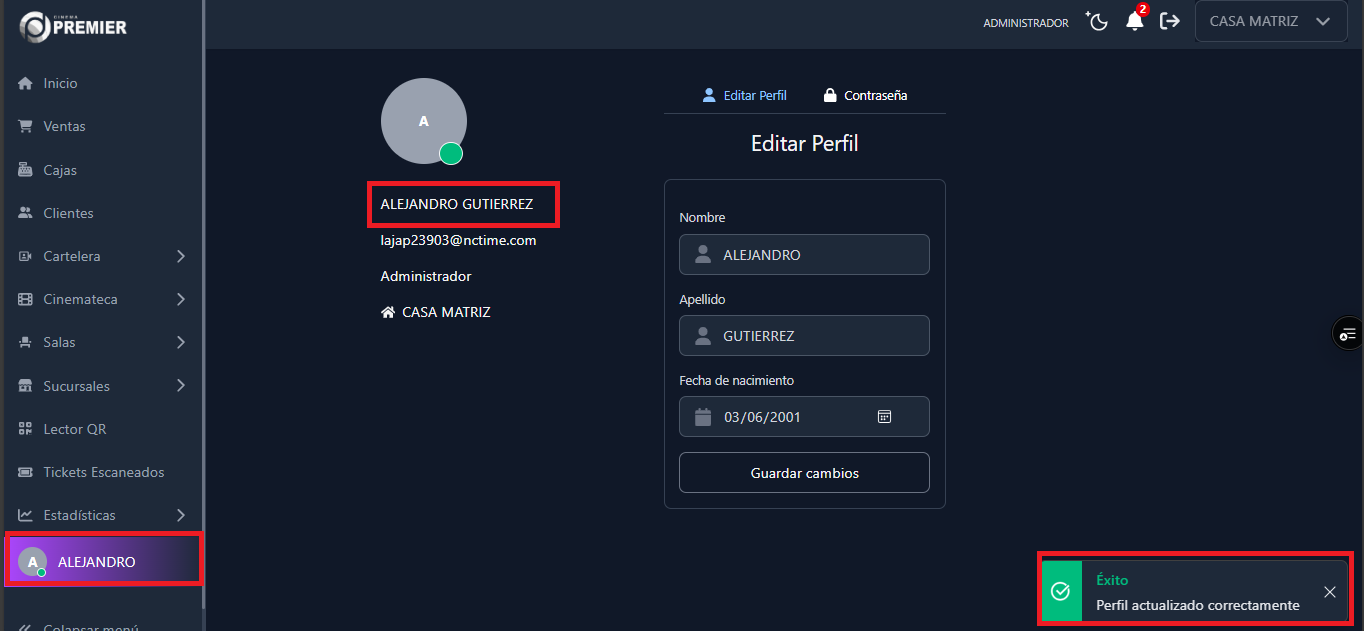Open the date picker calendar icon
Image resolution: width=1364 pixels, height=631 pixels.
point(884,417)
